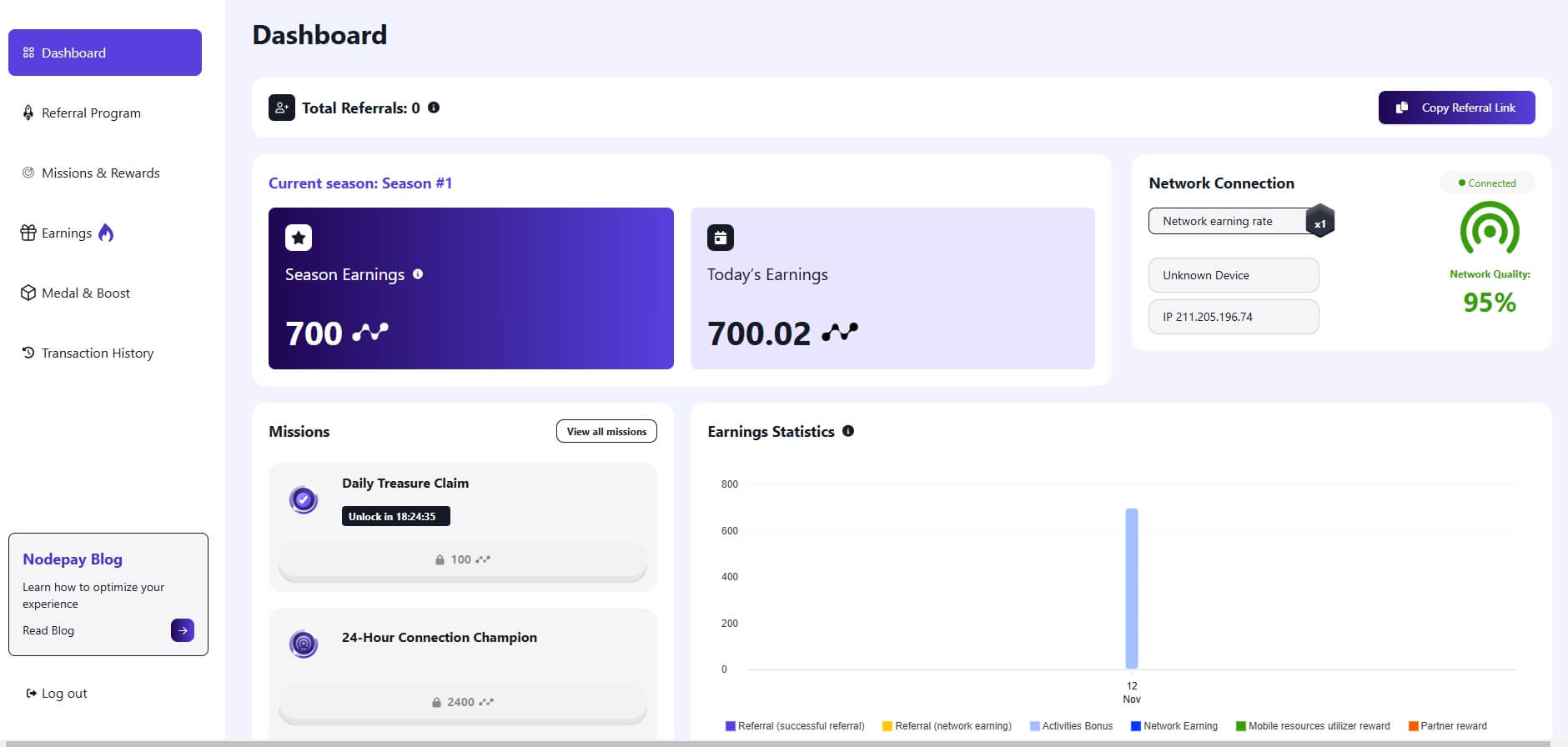The image size is (1568, 747).
Task: Click the 12 Nov bar in chart
Action: tap(1132, 589)
